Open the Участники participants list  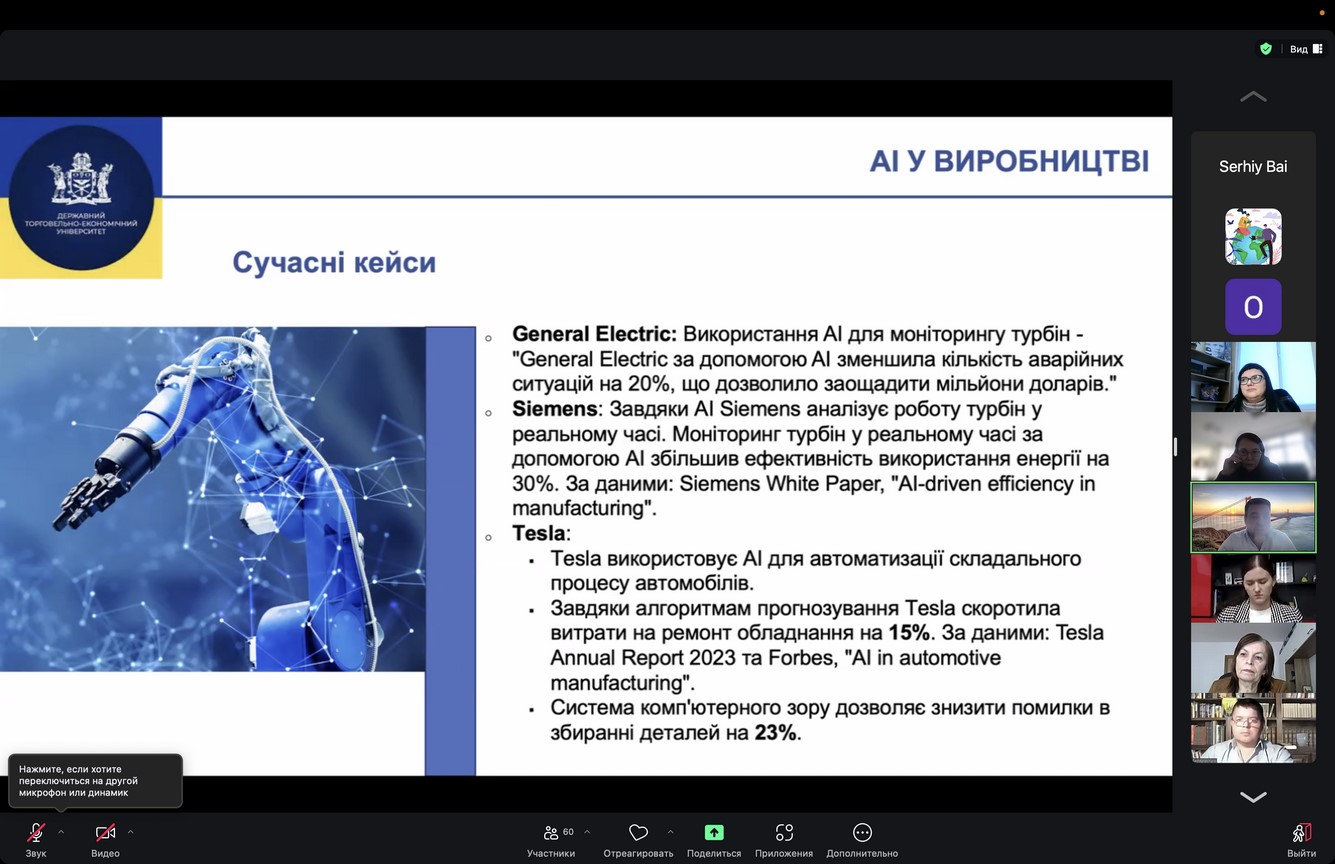(x=551, y=833)
